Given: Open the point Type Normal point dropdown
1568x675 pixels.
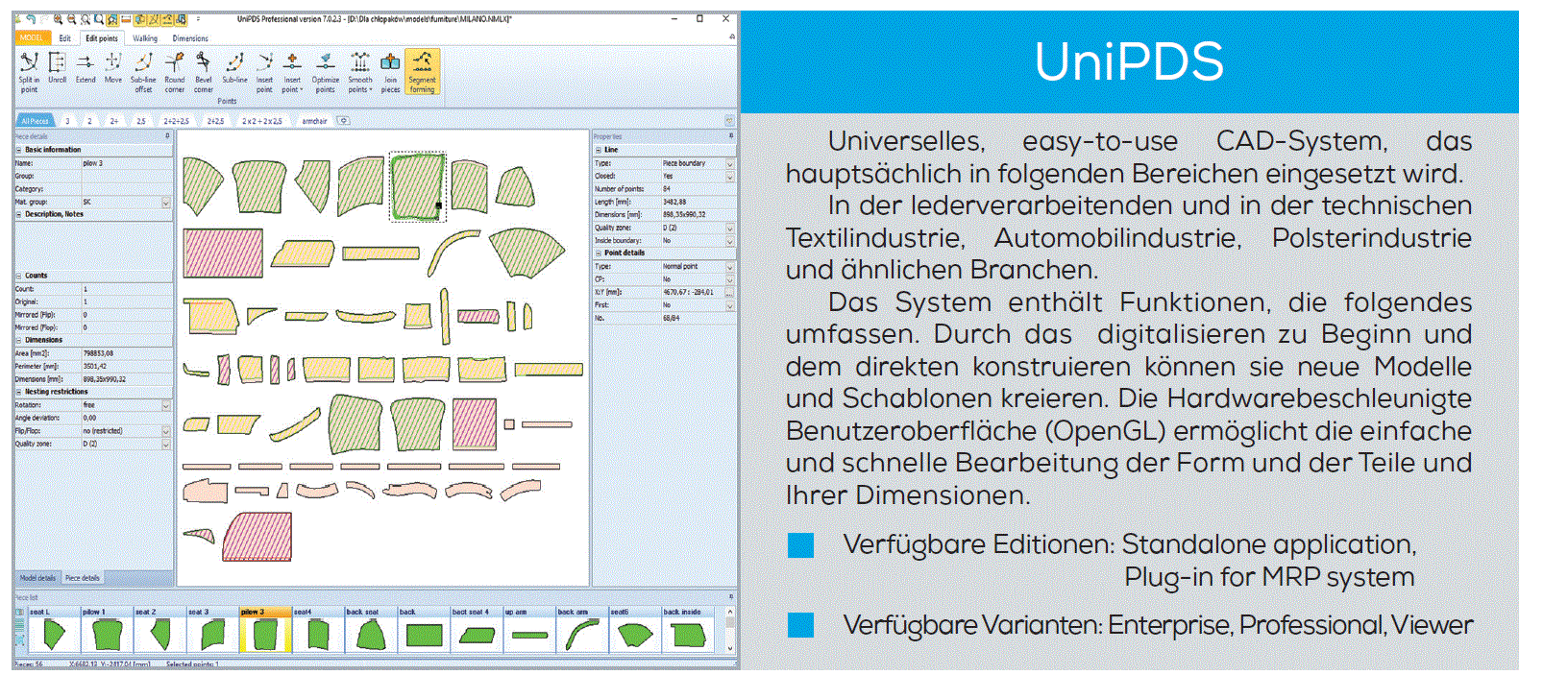Looking at the screenshot, I should coord(730,267).
